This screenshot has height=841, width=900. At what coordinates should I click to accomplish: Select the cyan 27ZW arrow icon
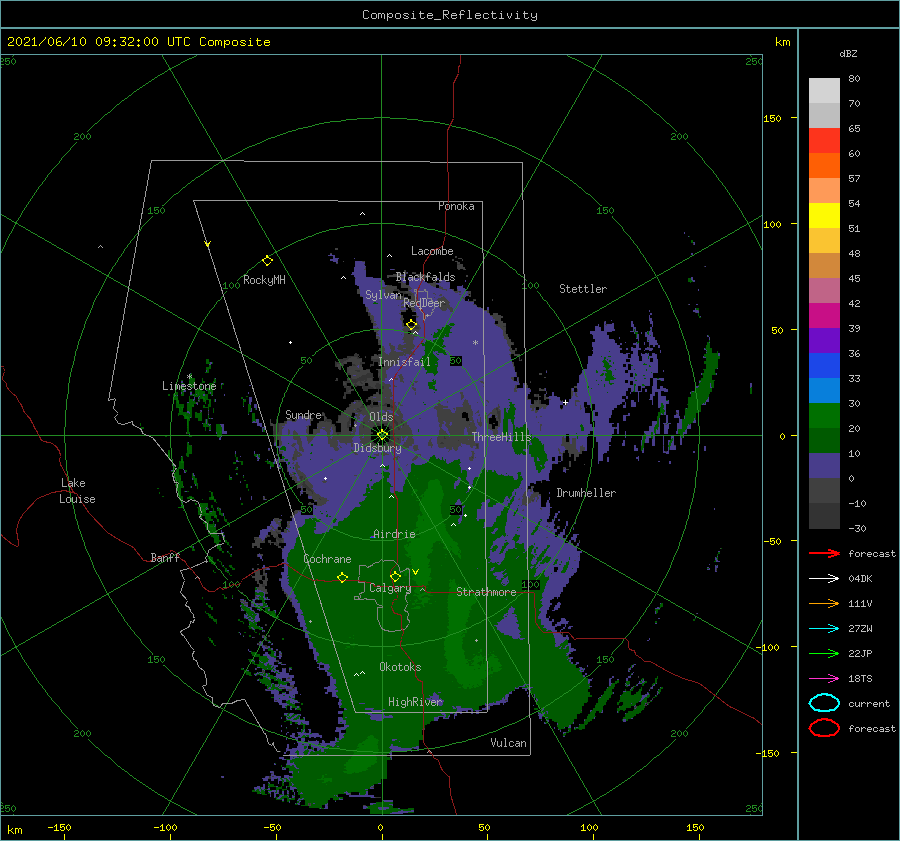824,629
